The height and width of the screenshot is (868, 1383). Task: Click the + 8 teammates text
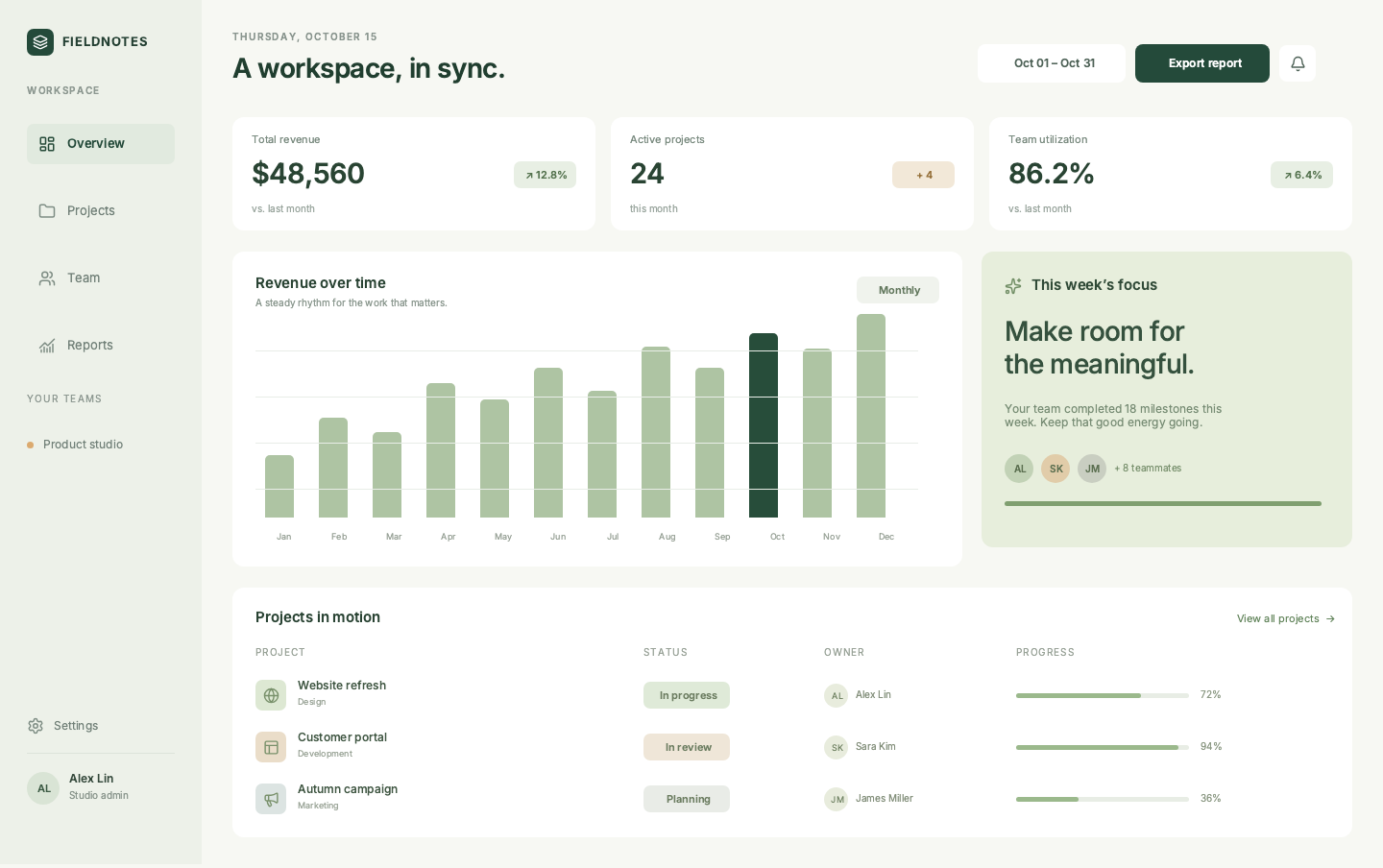point(1148,469)
